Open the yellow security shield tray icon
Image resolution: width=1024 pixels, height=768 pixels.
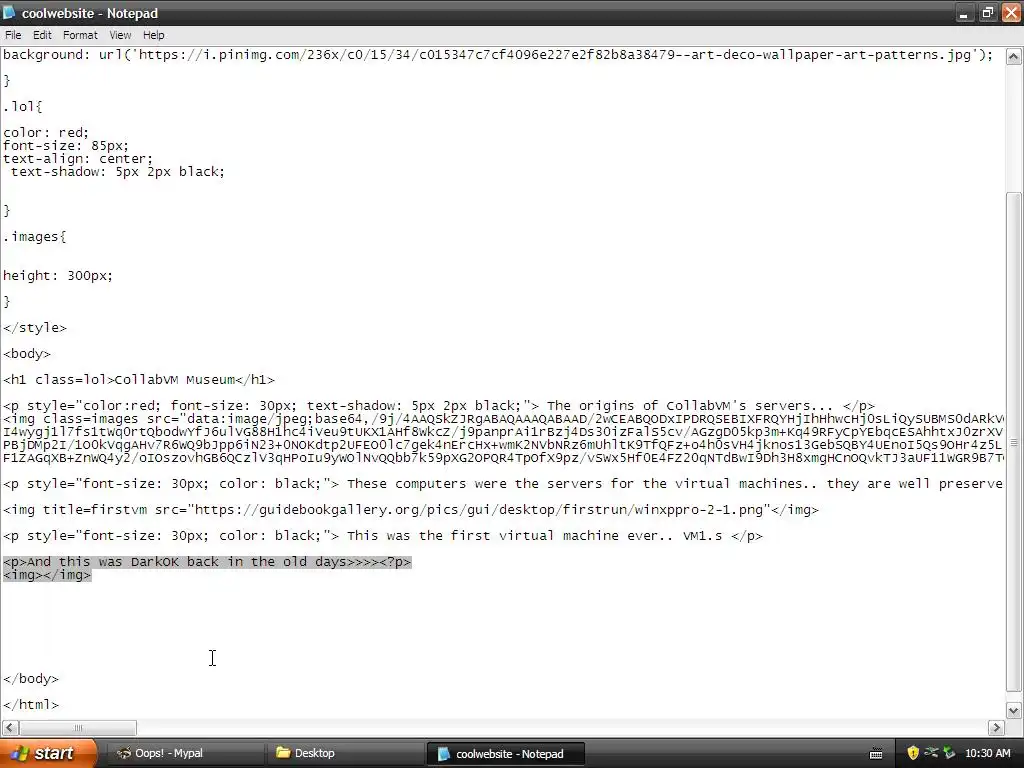pyautogui.click(x=913, y=753)
